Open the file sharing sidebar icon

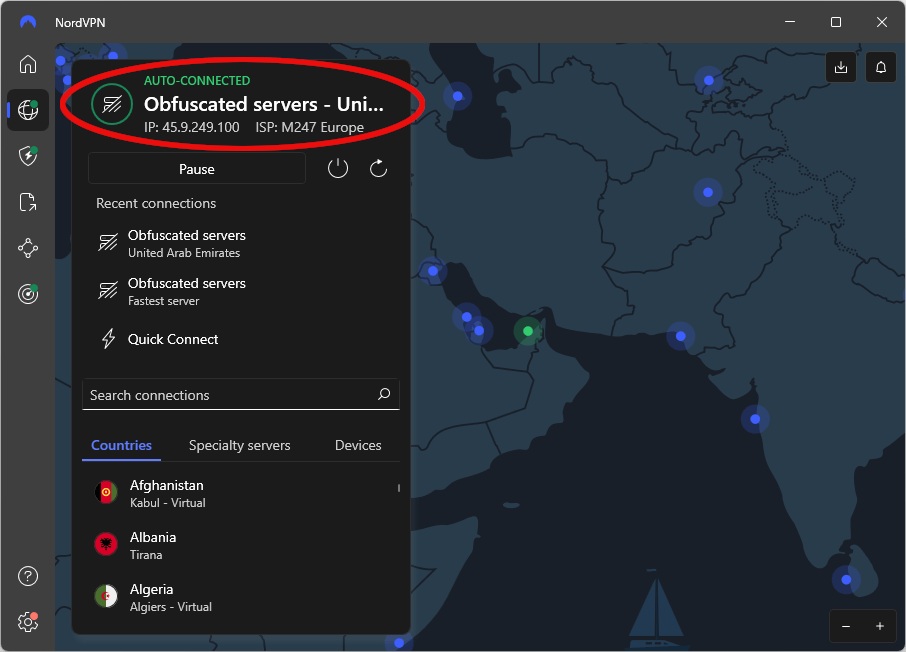tap(28, 202)
